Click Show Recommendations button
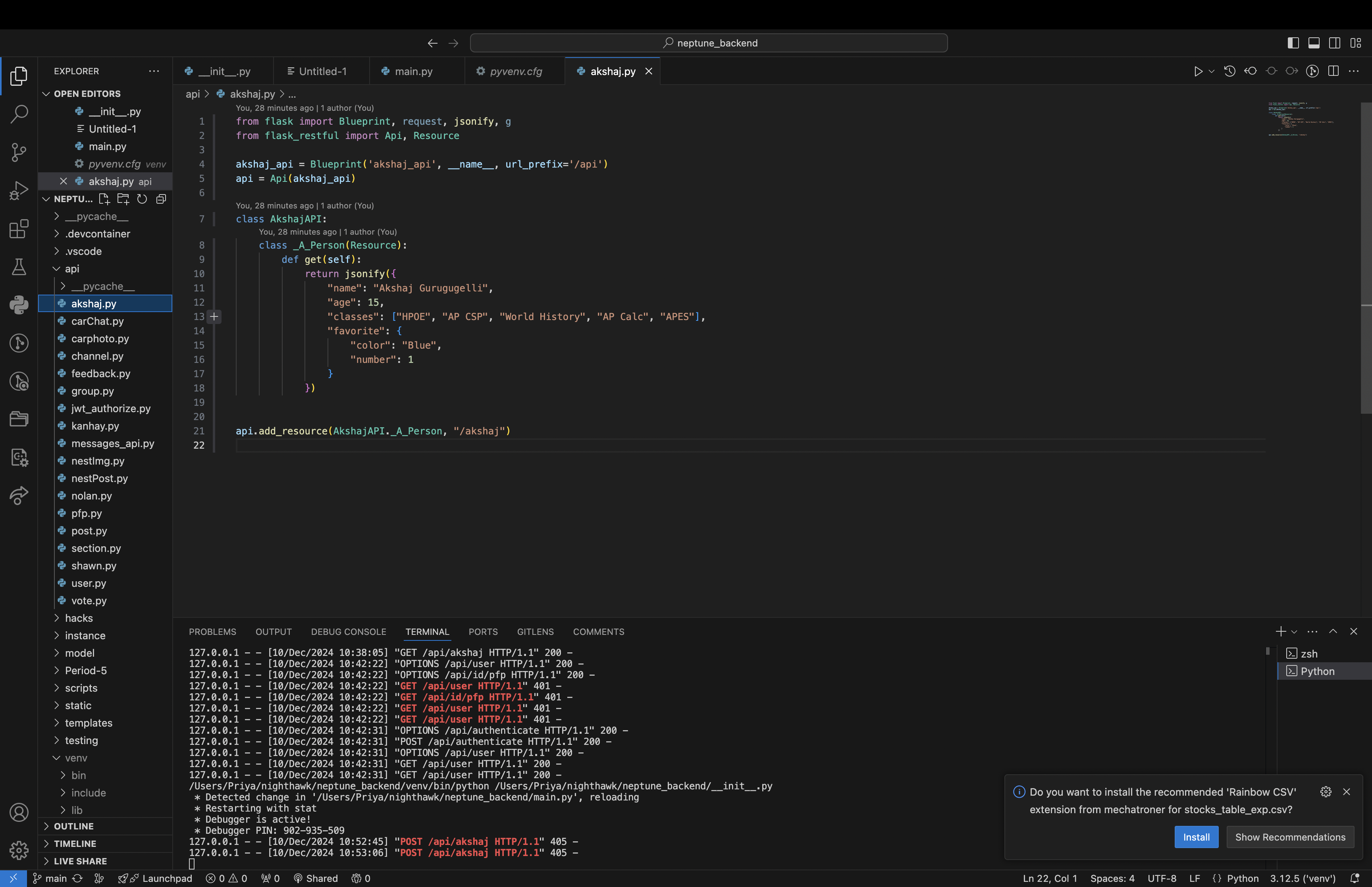1372x887 pixels. pyautogui.click(x=1290, y=837)
